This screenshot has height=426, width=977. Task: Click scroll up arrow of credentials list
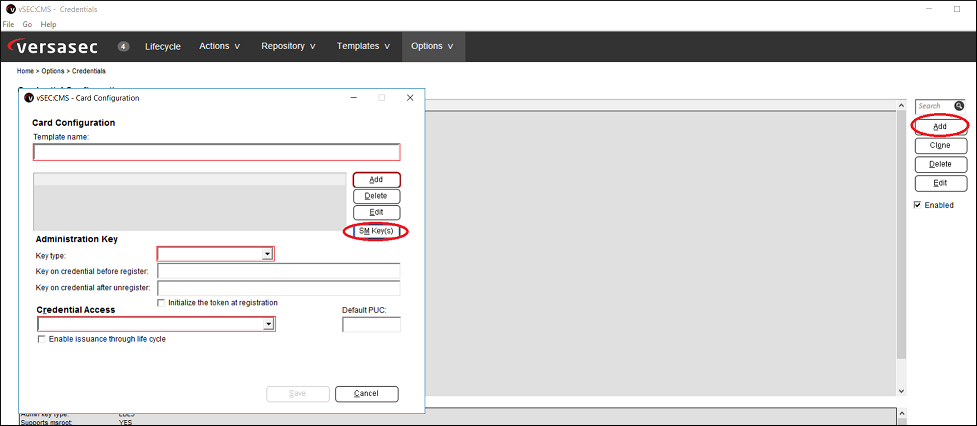click(901, 106)
